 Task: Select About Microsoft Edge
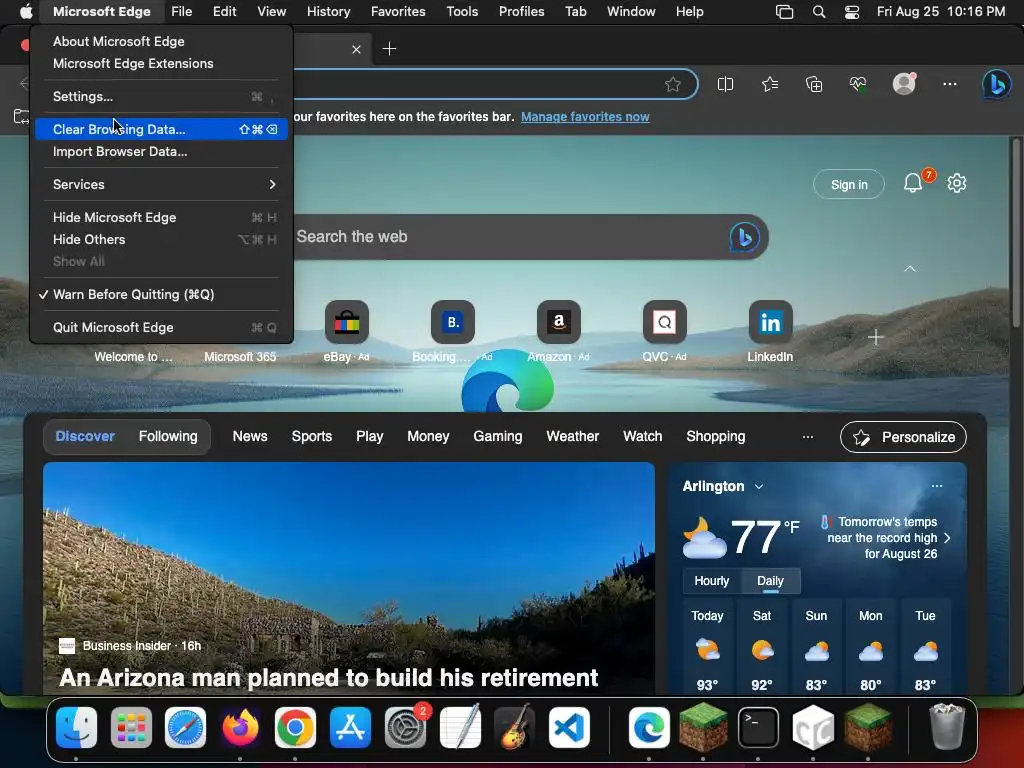162,41
